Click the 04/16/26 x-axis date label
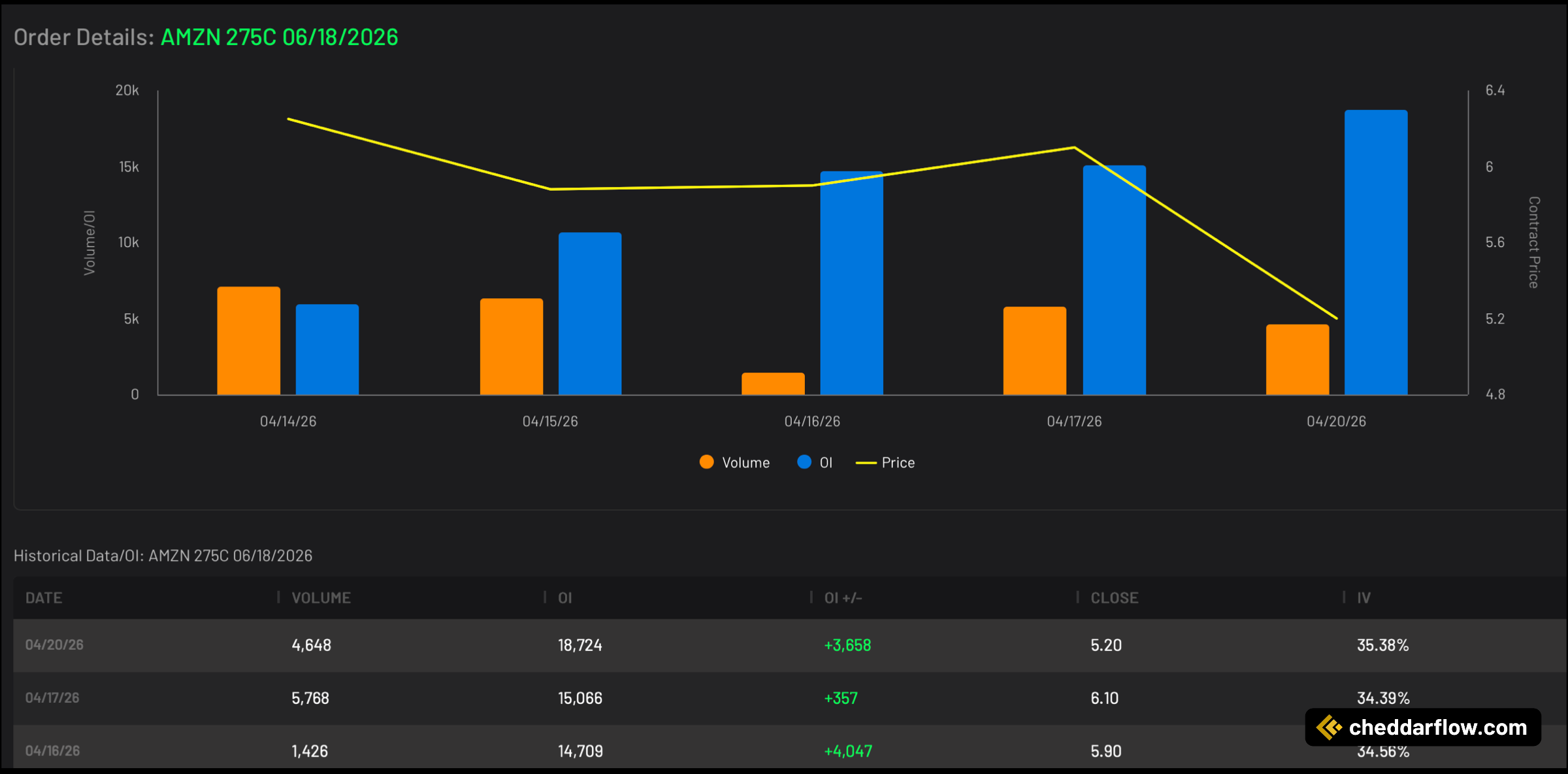The width and height of the screenshot is (1568, 774). click(812, 422)
